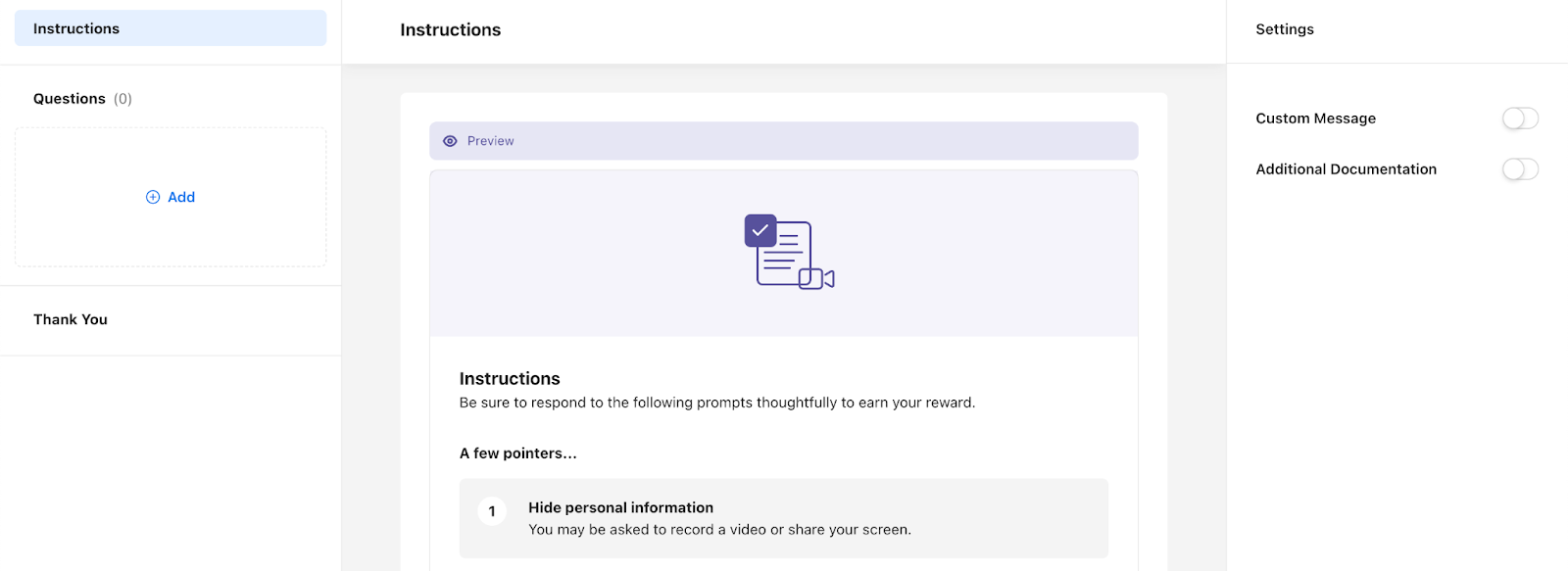Enable the Custom Message toggle

pos(1520,119)
